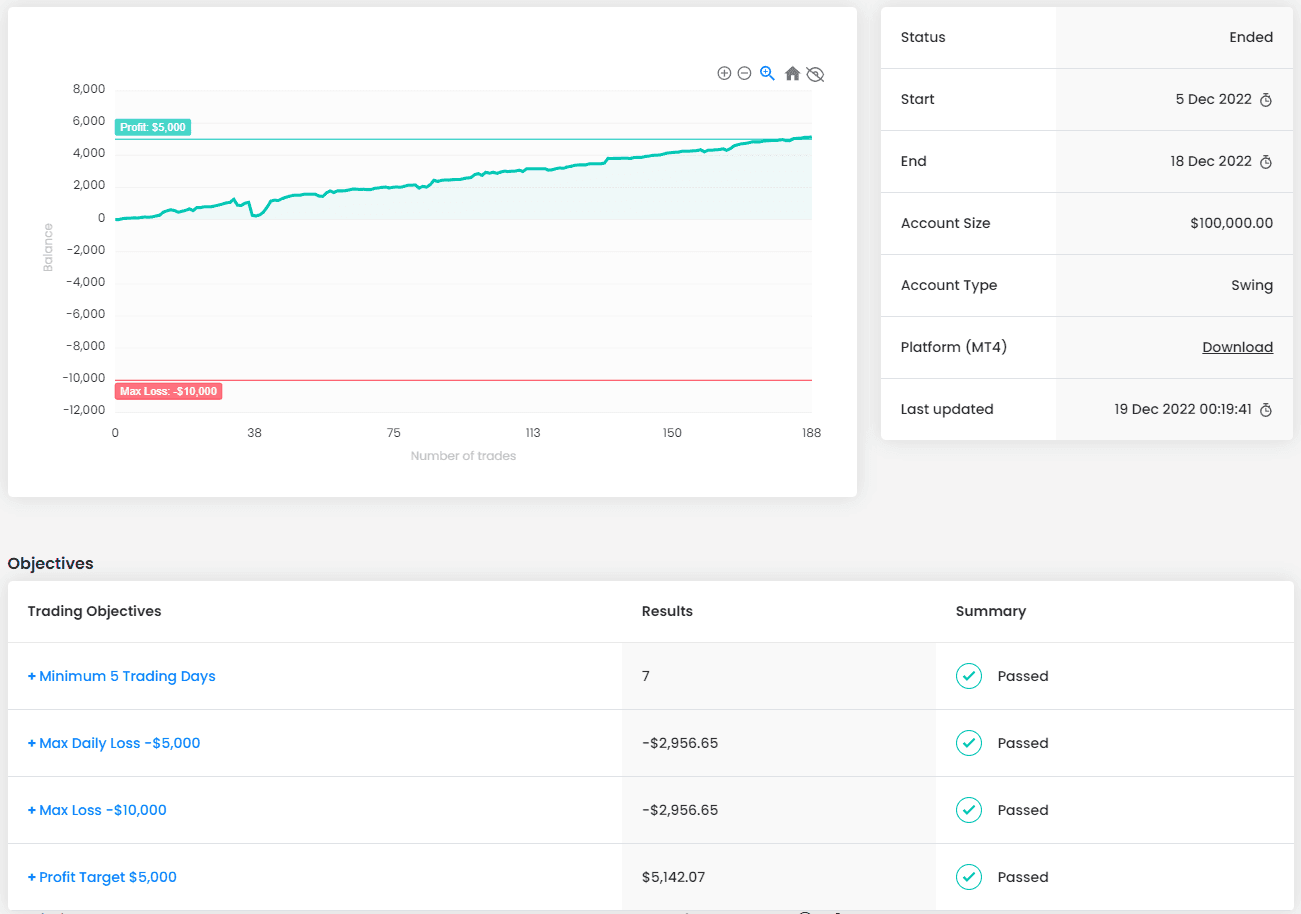Download the MT4 platform
This screenshot has height=914, width=1301.
[x=1238, y=347]
